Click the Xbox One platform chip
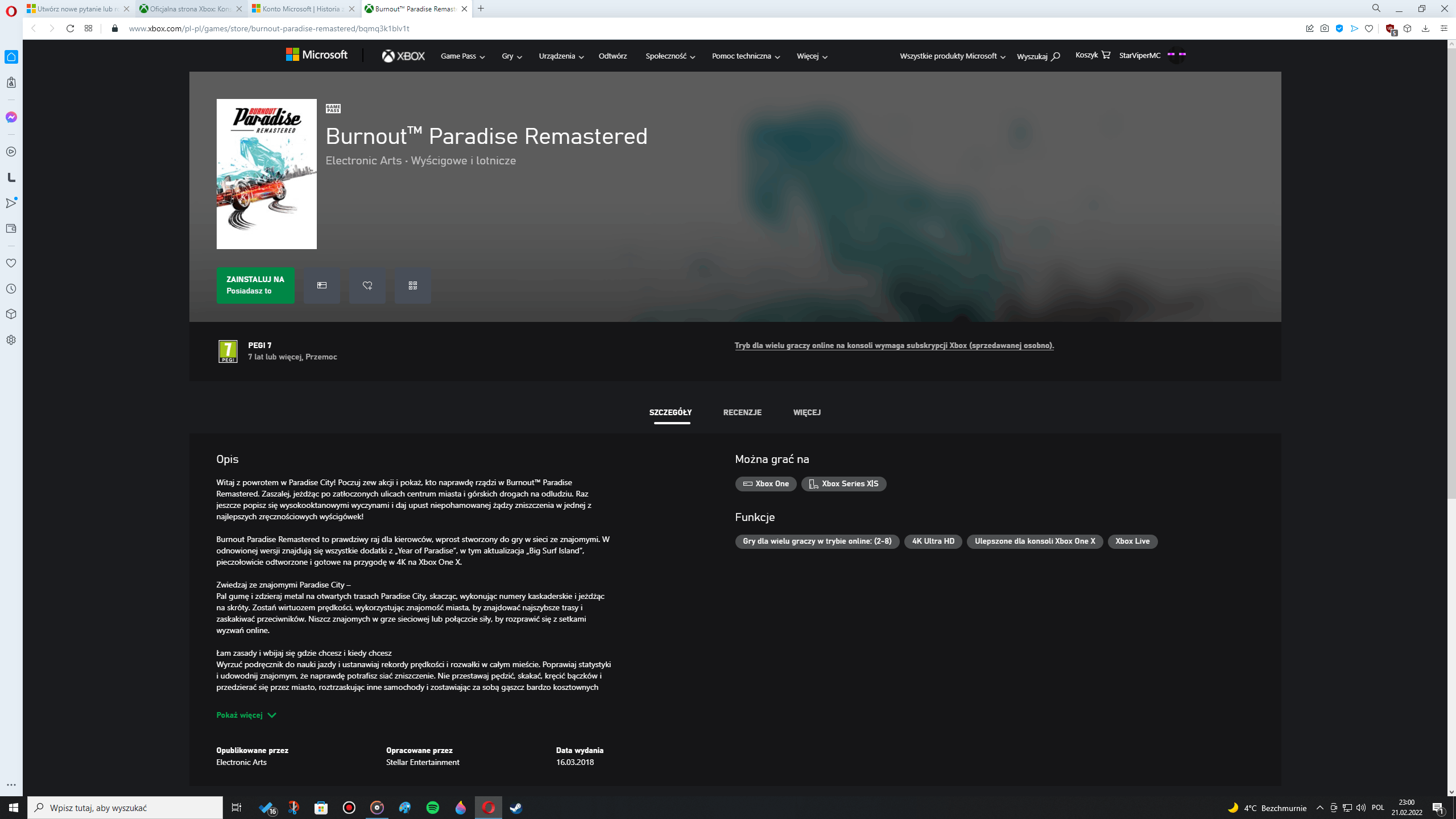The image size is (1456, 819). 766,484
